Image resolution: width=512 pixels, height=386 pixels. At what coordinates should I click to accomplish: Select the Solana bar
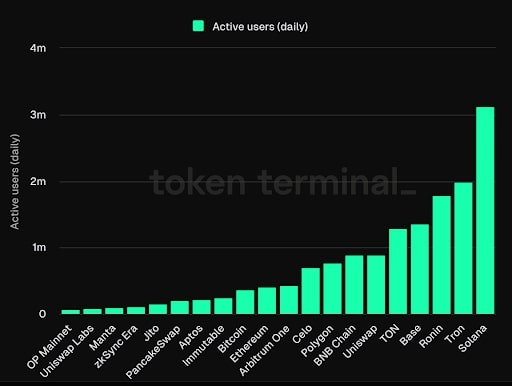click(x=485, y=211)
